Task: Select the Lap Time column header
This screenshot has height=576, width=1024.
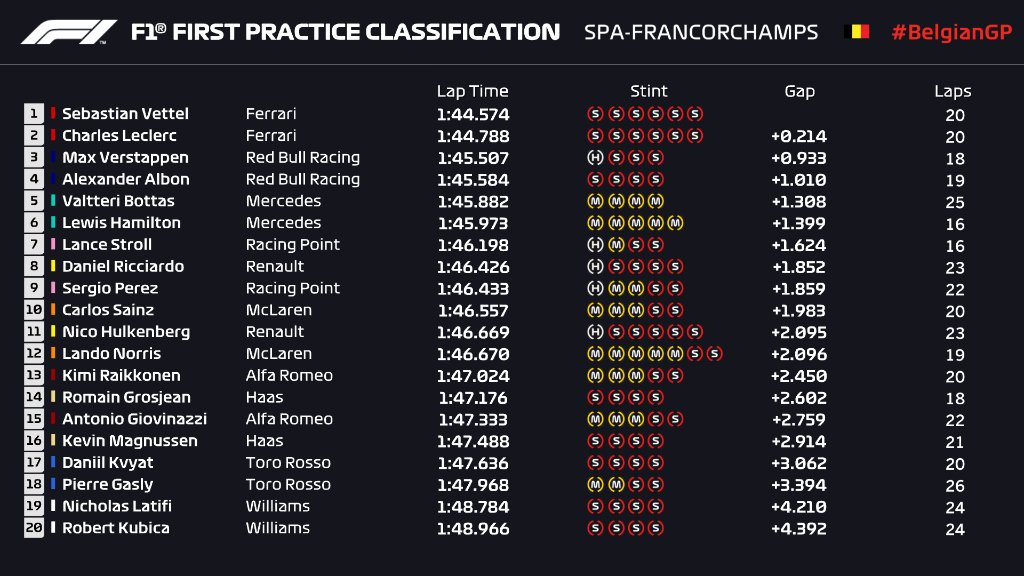Action: [x=472, y=91]
